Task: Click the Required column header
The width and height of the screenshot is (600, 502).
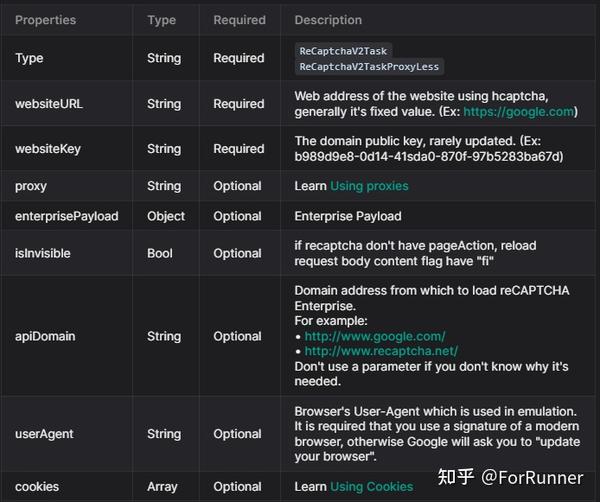Action: [239, 20]
